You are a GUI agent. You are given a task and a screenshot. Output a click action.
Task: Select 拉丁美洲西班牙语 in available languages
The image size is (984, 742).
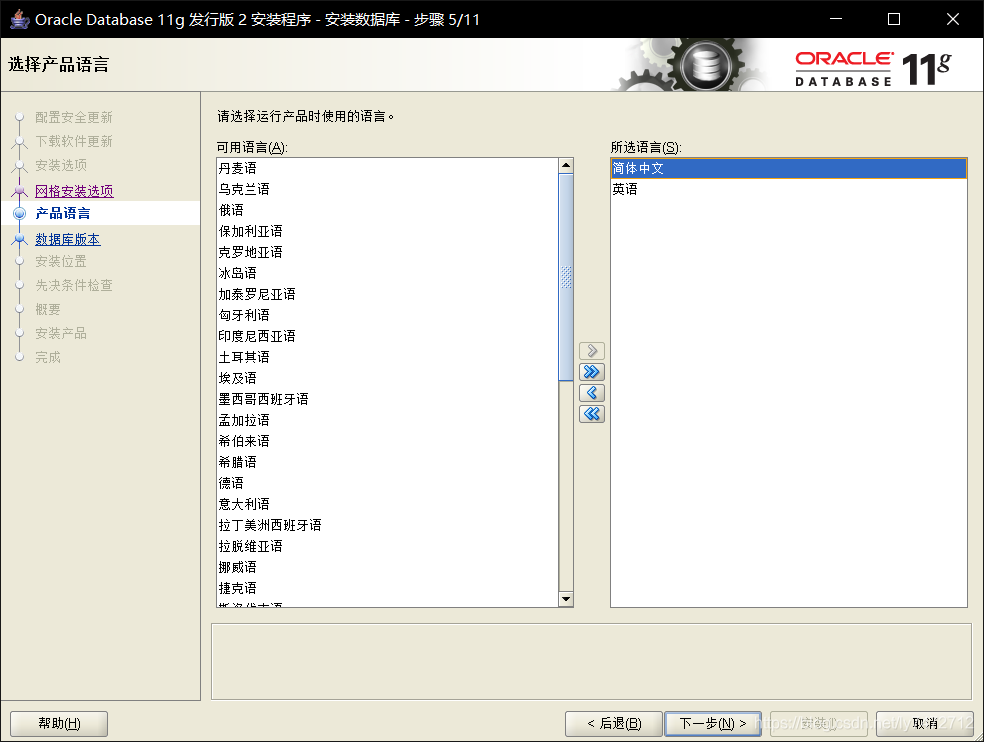tap(387, 525)
